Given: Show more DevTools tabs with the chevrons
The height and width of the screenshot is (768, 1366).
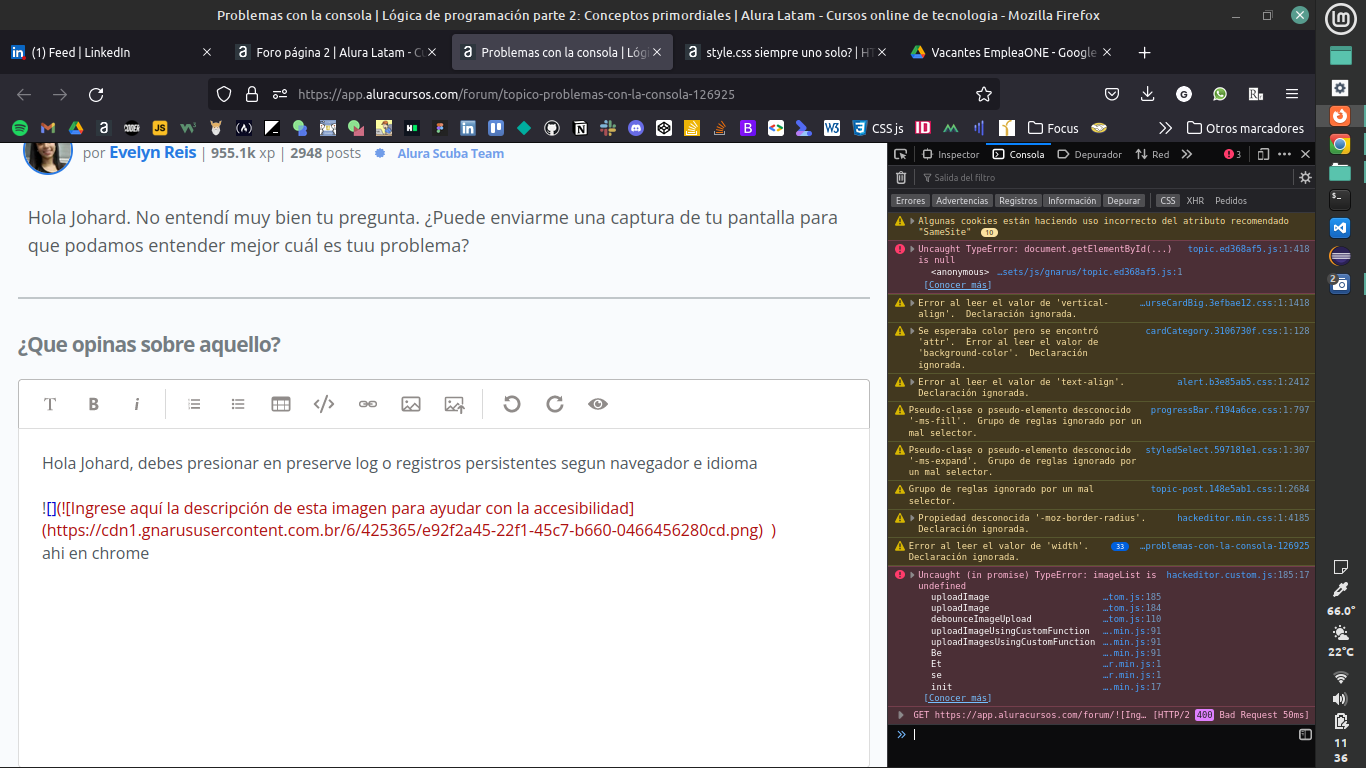Looking at the screenshot, I should (1187, 154).
